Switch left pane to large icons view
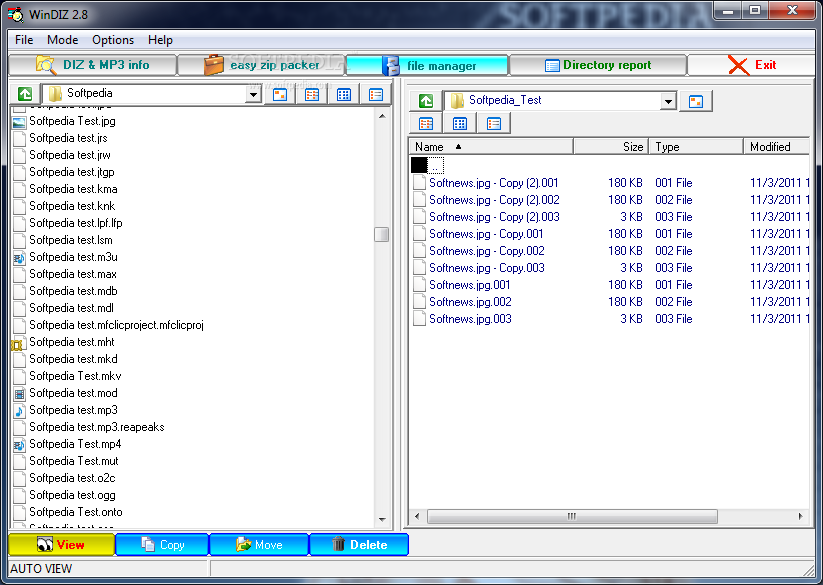 (x=280, y=94)
